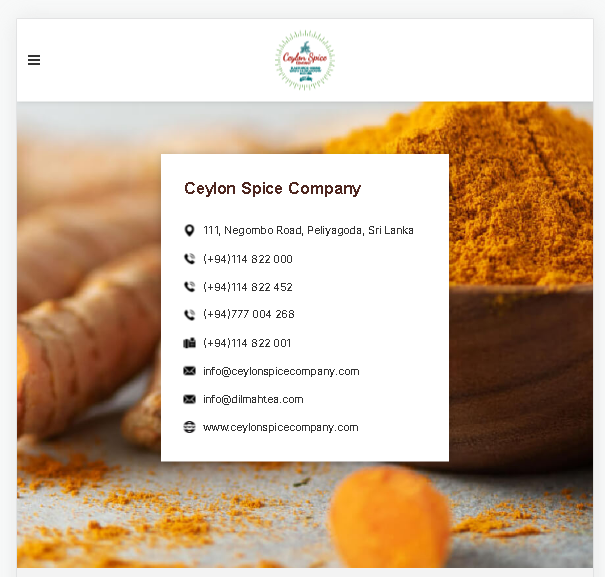The width and height of the screenshot is (605, 577).
Task: Email info@dilmahtea.com
Action: tap(253, 399)
